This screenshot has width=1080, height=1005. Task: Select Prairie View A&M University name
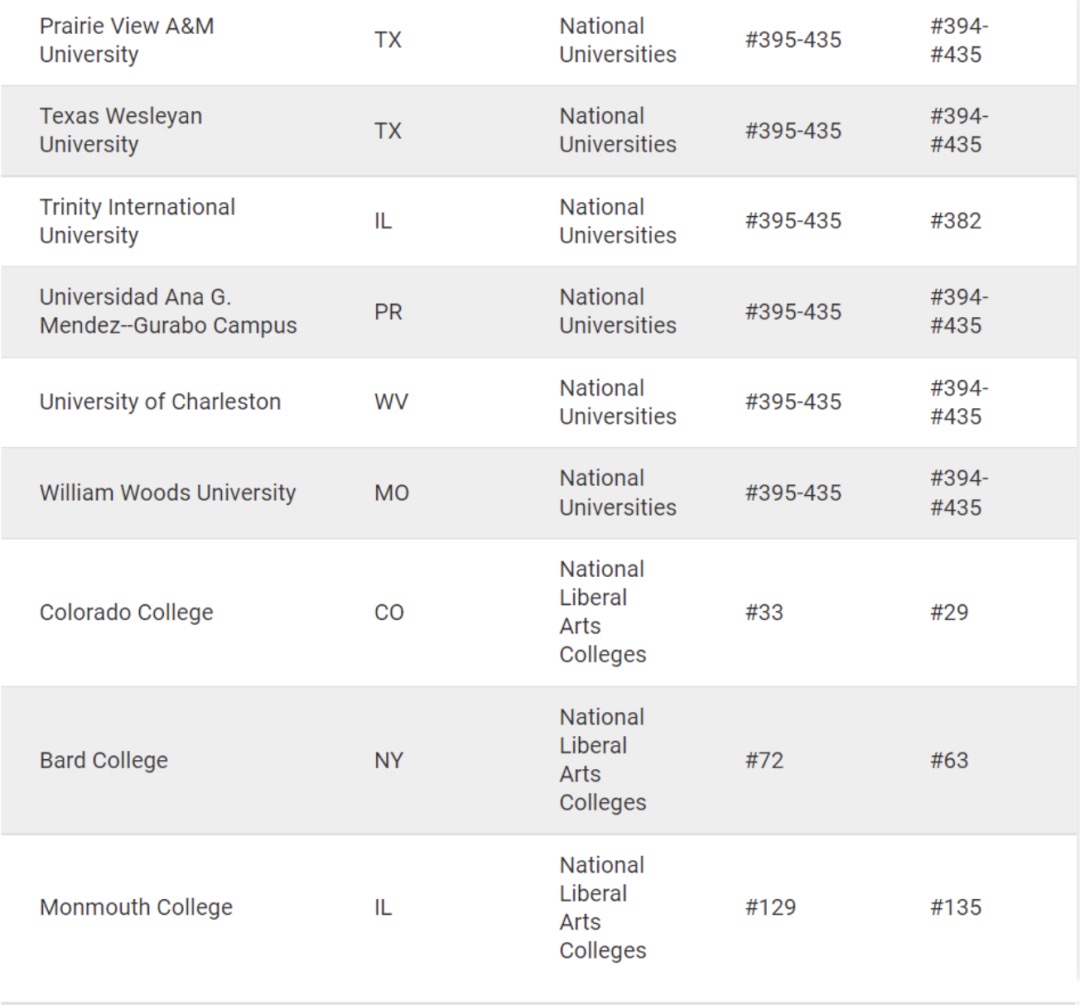point(127,40)
